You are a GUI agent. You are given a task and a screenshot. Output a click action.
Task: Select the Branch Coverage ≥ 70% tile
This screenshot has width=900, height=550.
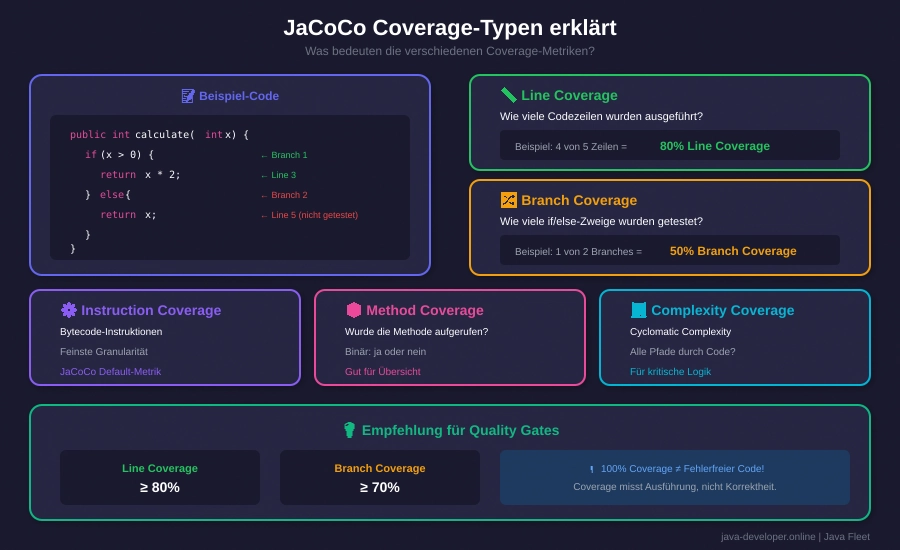380,478
